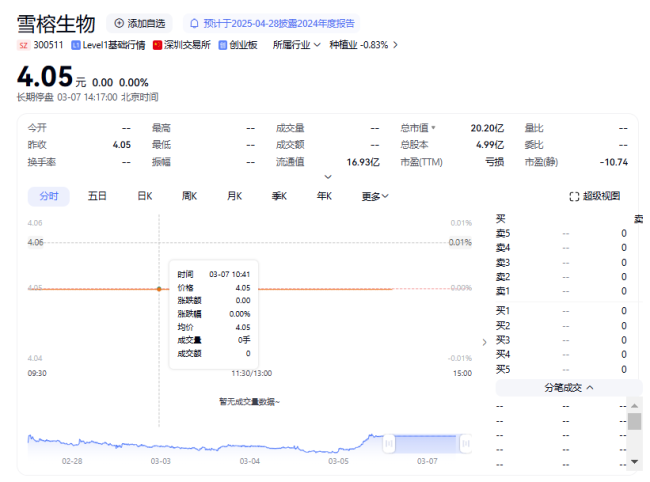Click the China flag icon by 深圳交易所
Screen dimensions: 650x482
(157, 45)
